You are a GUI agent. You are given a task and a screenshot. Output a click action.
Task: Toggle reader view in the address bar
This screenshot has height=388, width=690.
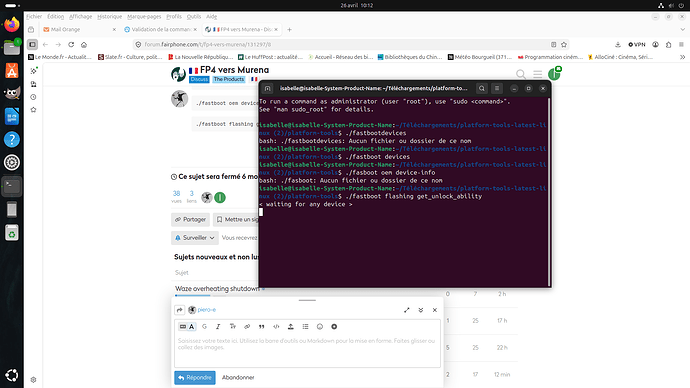[554, 44]
